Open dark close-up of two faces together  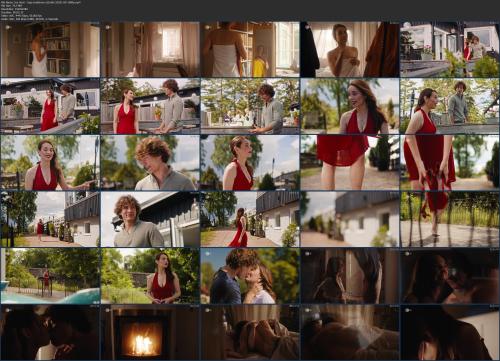coord(450,276)
